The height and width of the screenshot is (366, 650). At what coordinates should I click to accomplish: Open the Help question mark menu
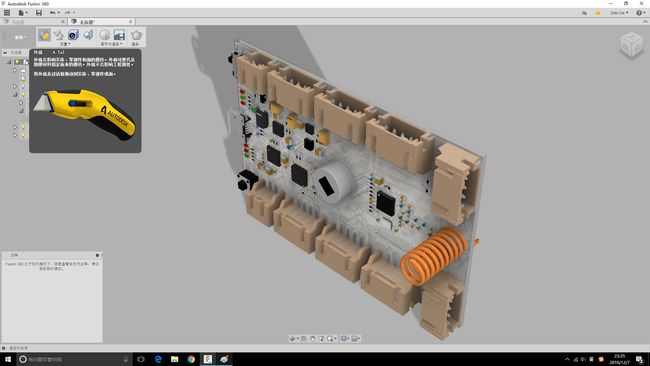639,13
